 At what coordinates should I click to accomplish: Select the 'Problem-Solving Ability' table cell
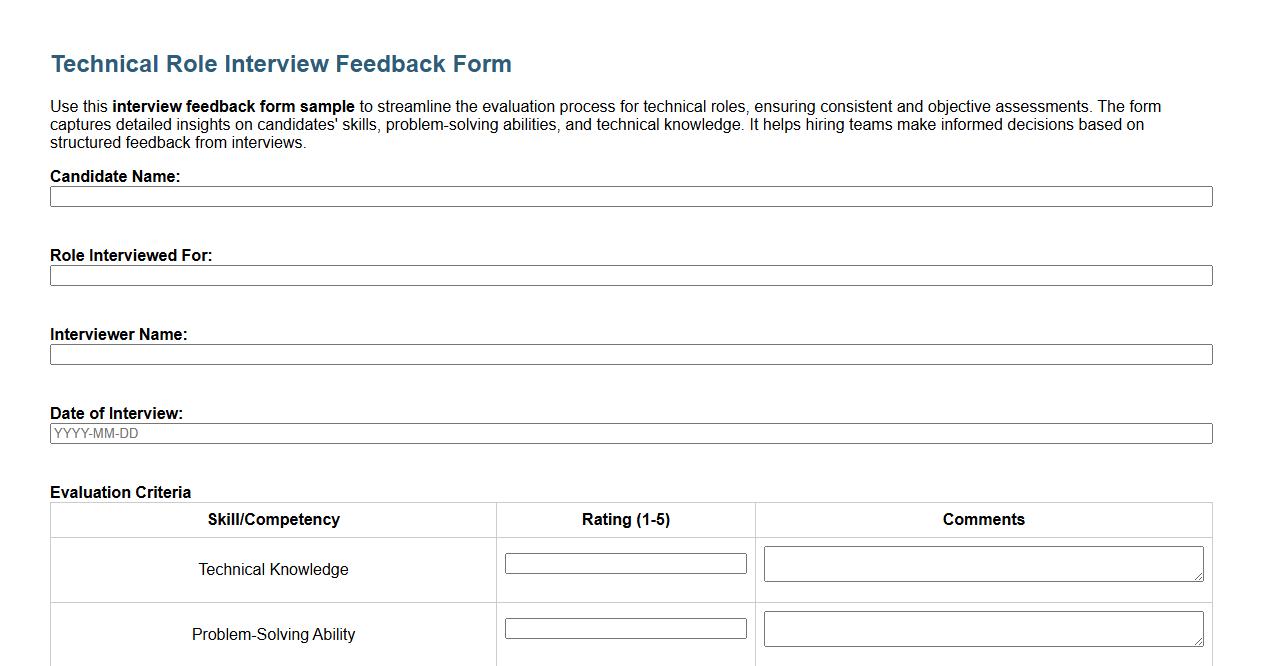[x=273, y=634]
